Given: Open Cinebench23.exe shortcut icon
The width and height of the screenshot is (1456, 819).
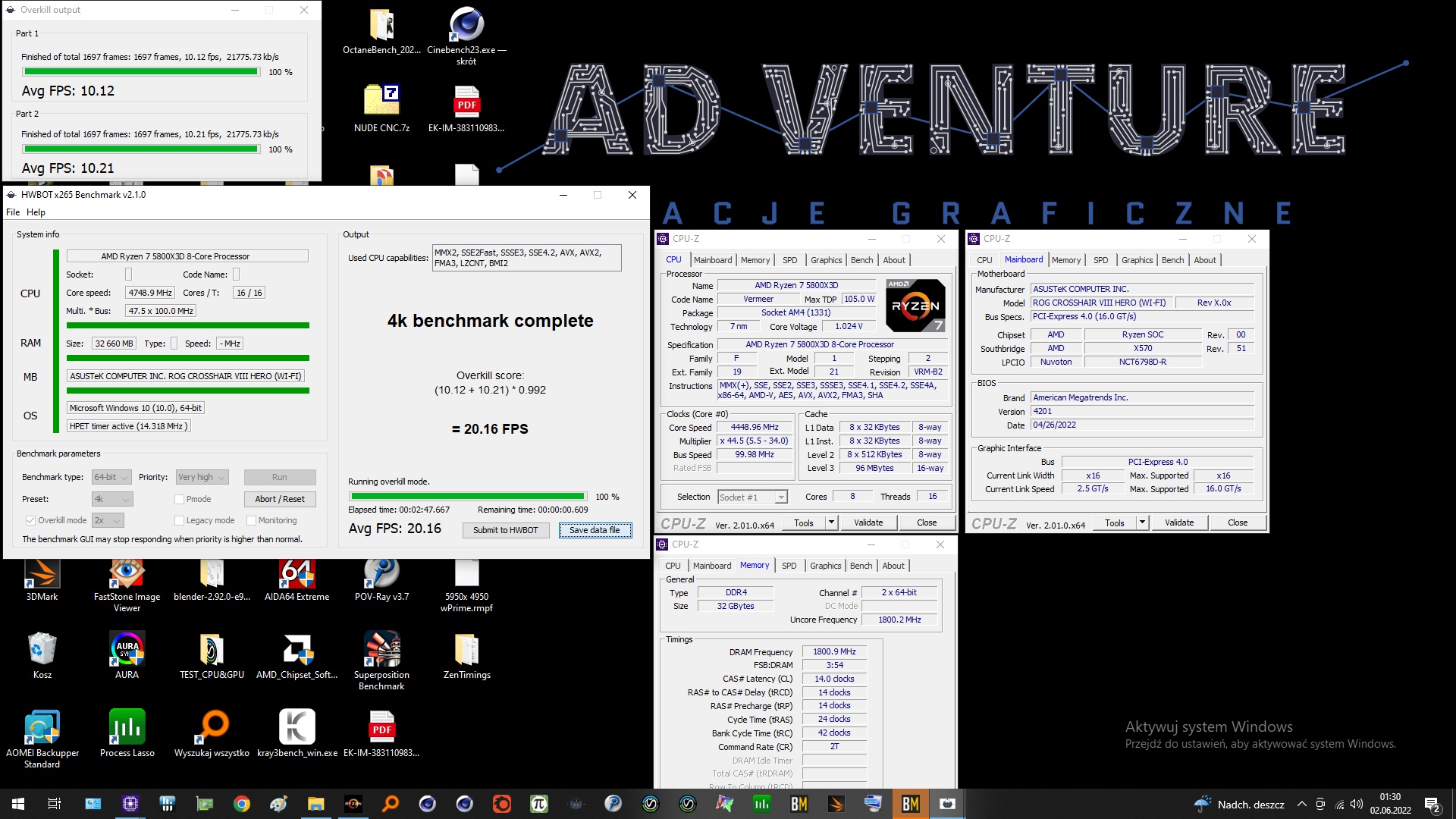Looking at the screenshot, I should 466,36.
